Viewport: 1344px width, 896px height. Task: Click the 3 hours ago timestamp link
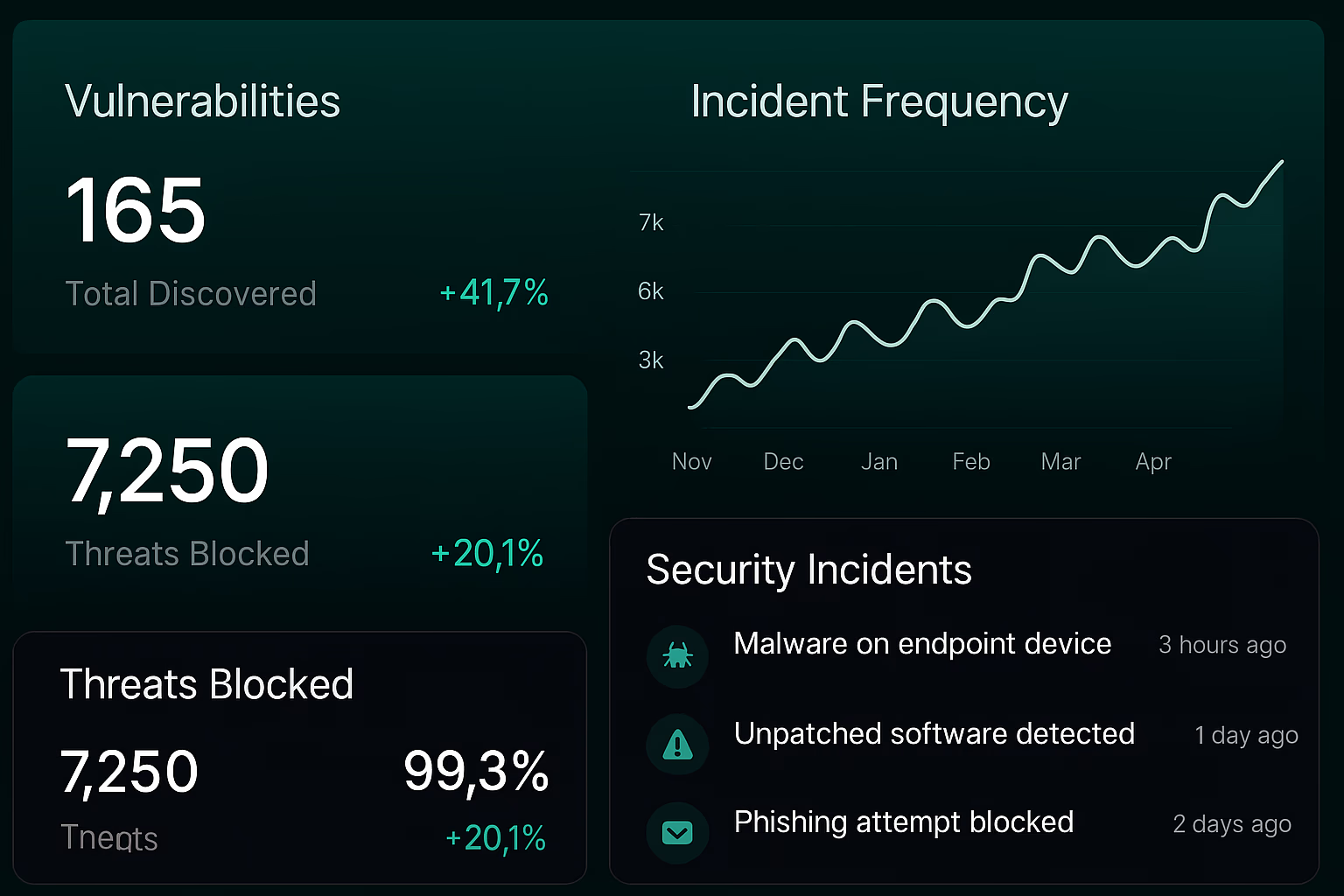(1222, 645)
